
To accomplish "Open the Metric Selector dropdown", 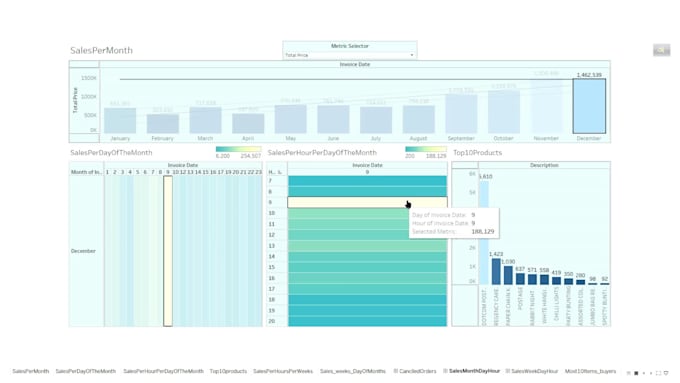I will point(350,55).
